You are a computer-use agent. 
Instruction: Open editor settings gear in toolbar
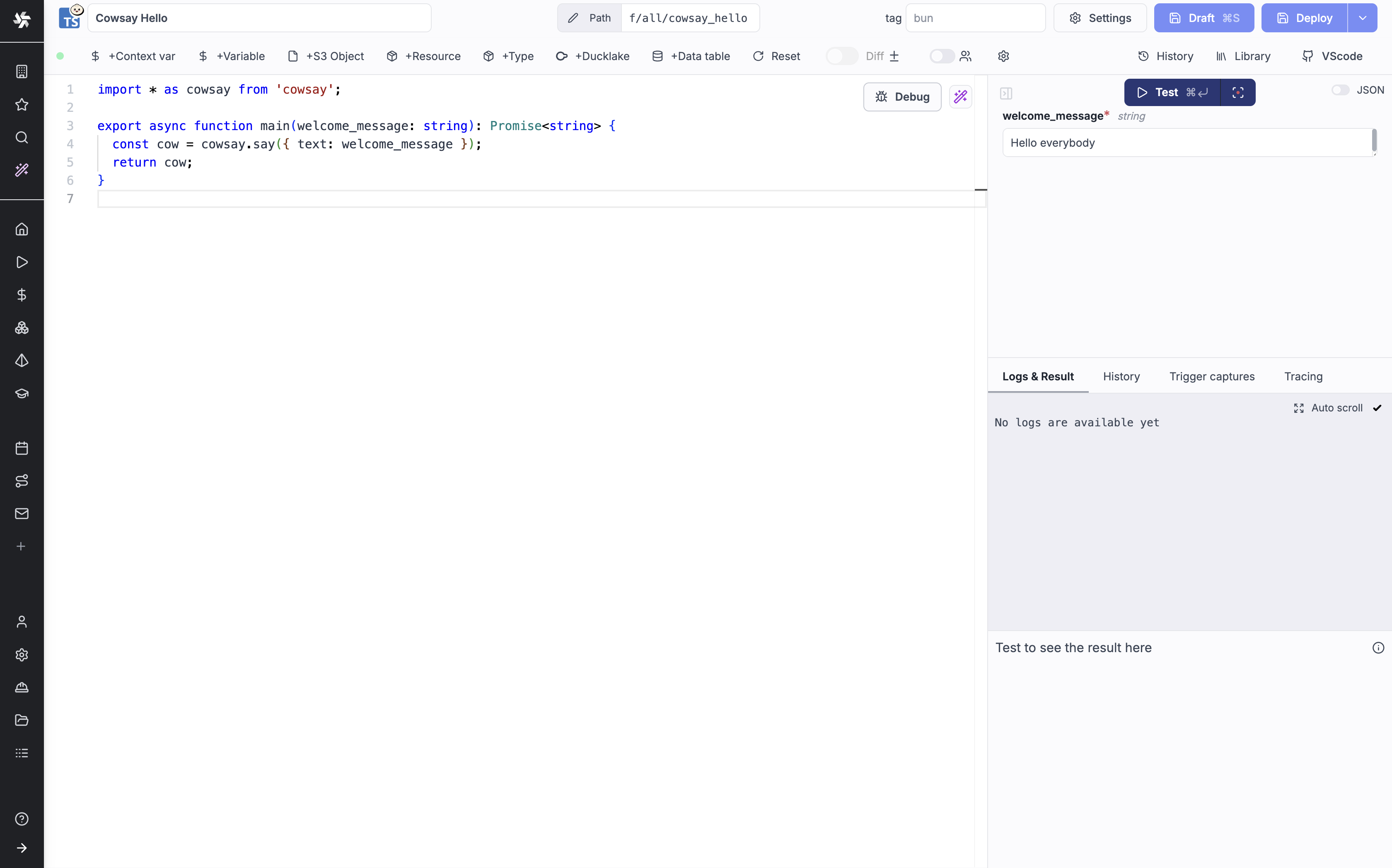1003,56
